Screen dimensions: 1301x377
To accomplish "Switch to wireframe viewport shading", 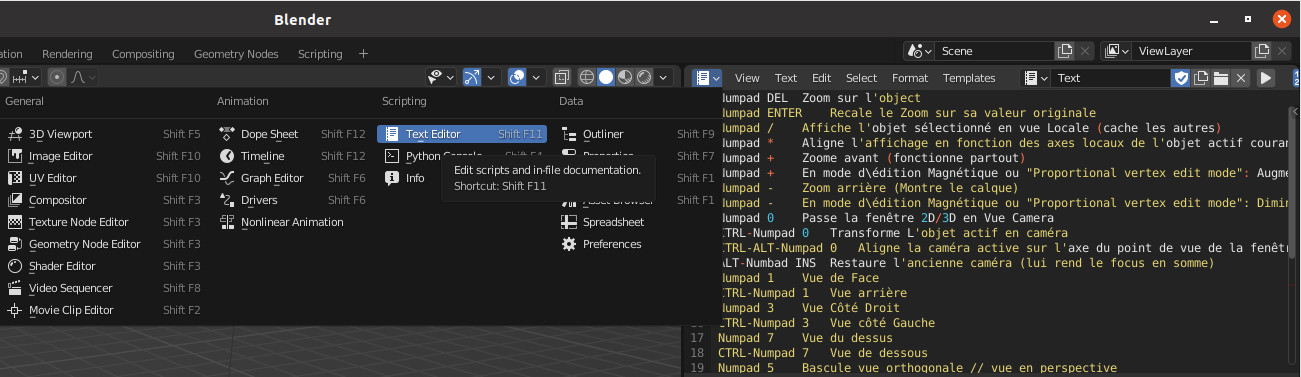I will [x=587, y=77].
